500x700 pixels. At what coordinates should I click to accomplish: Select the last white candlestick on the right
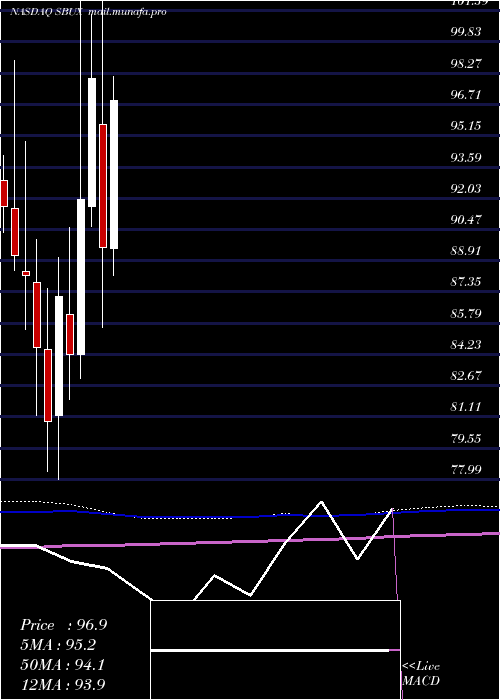(114, 174)
